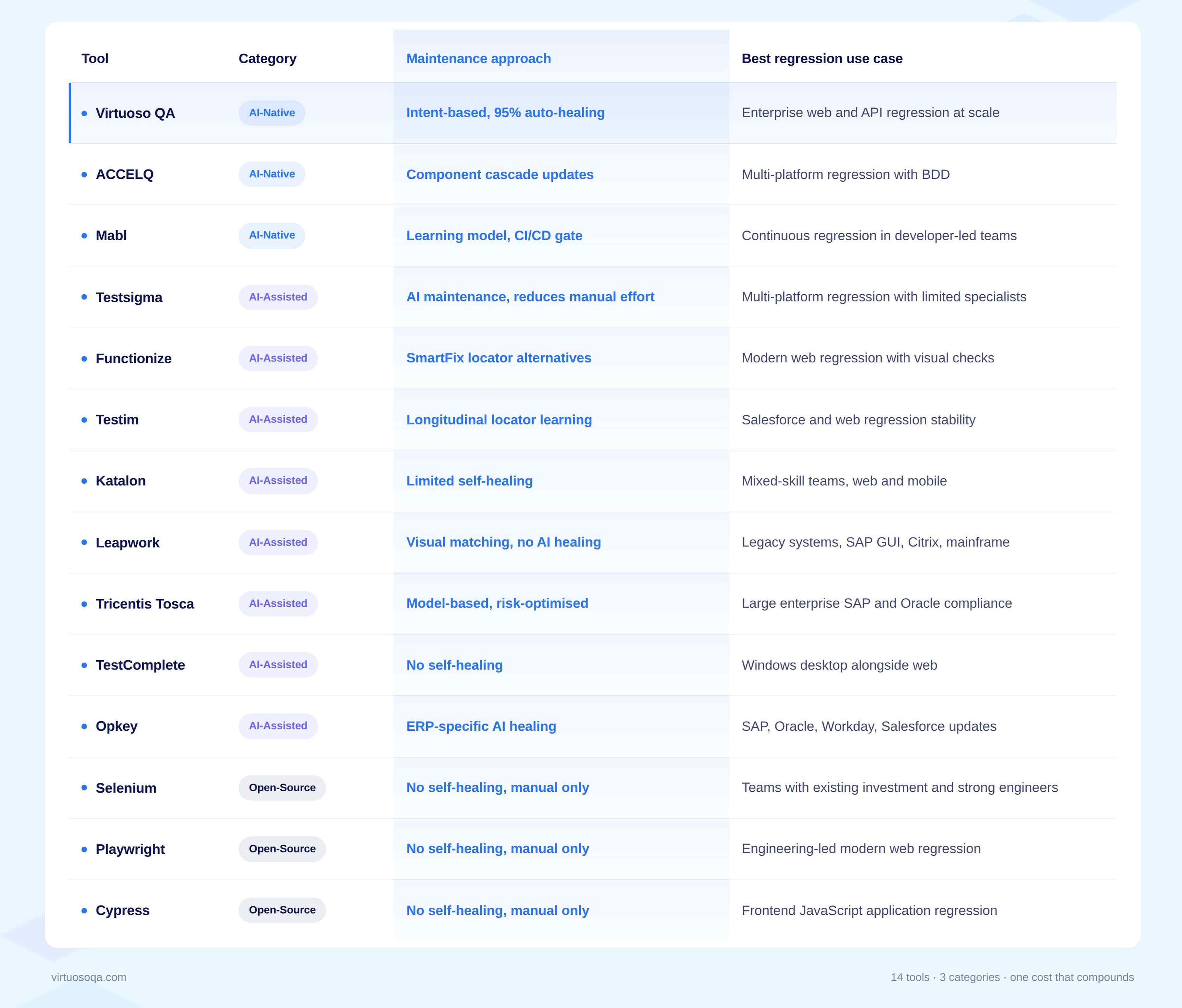Open the virtuosoqa.com footer link
The image size is (1182, 1008).
[x=89, y=977]
